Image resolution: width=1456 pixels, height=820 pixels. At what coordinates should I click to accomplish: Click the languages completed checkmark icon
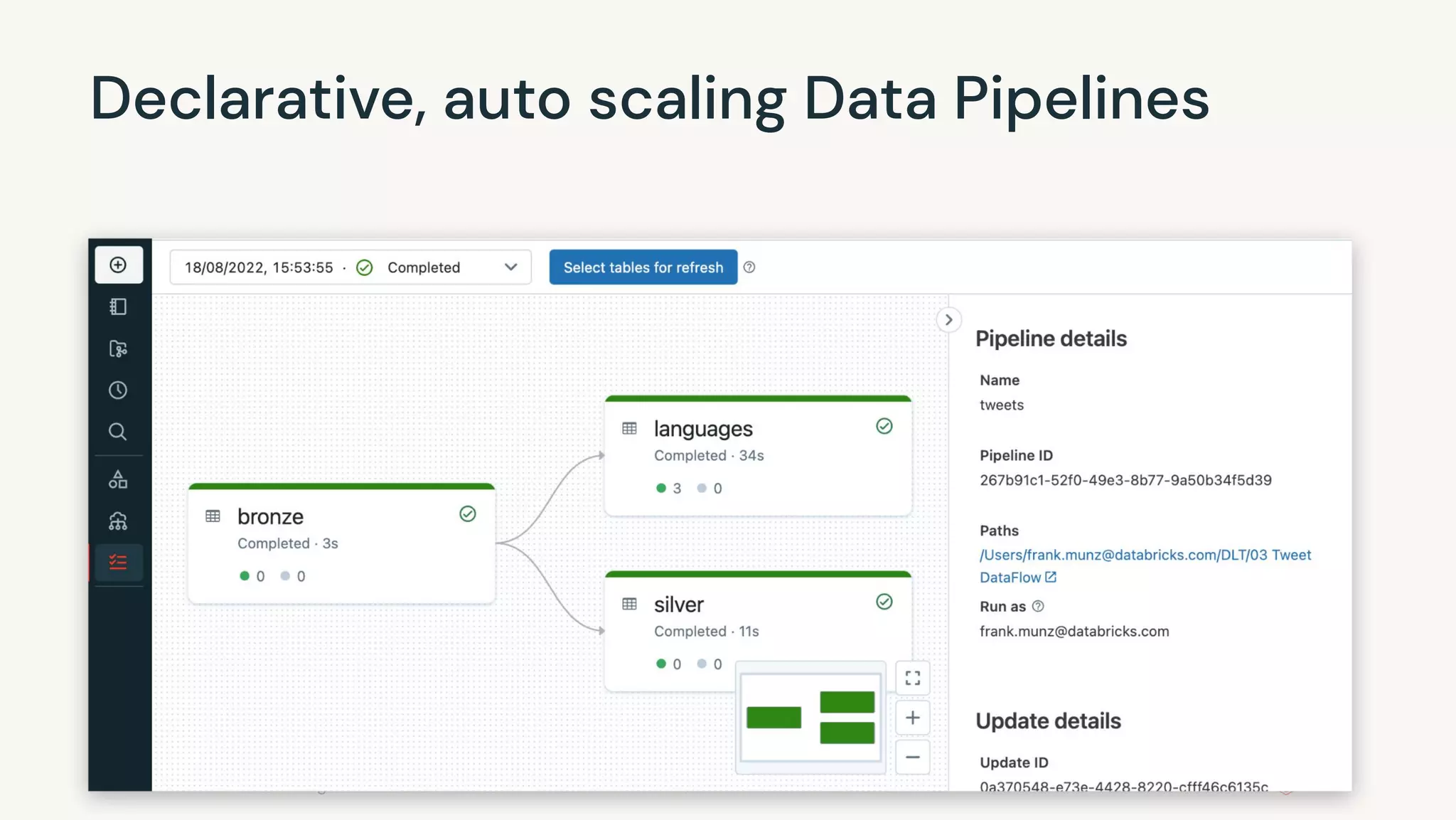click(x=884, y=426)
